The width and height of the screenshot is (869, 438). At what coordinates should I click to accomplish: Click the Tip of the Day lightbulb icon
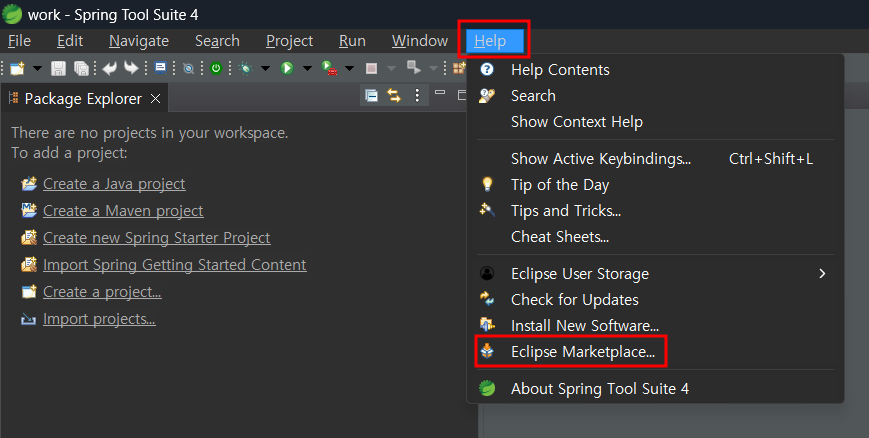click(487, 184)
